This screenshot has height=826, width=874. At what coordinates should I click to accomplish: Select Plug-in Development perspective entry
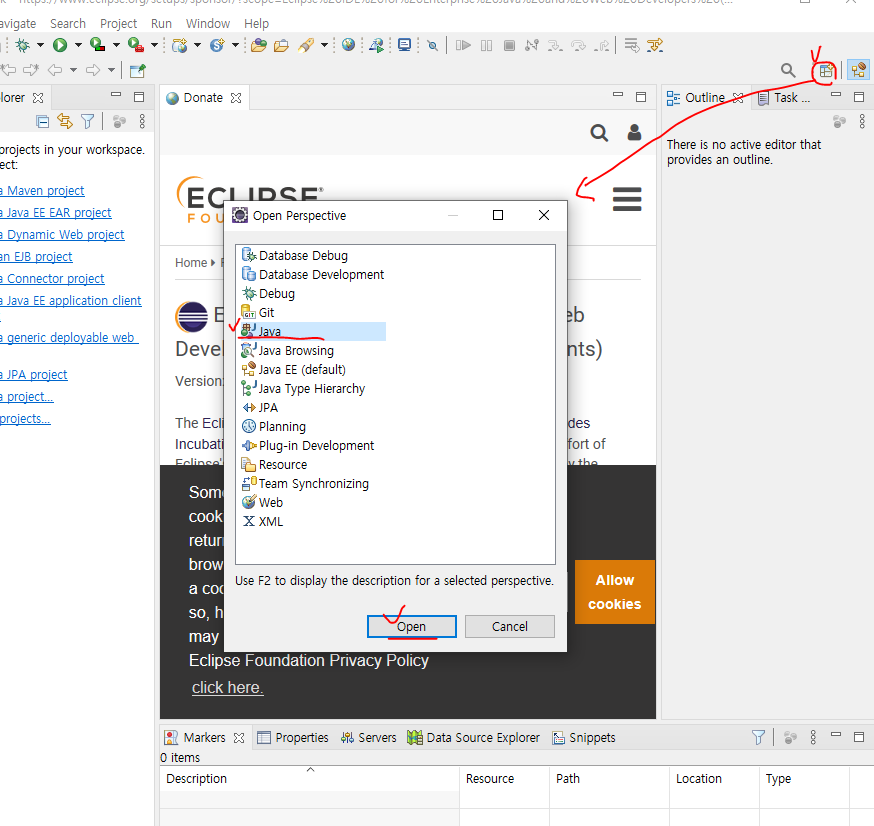coord(308,445)
